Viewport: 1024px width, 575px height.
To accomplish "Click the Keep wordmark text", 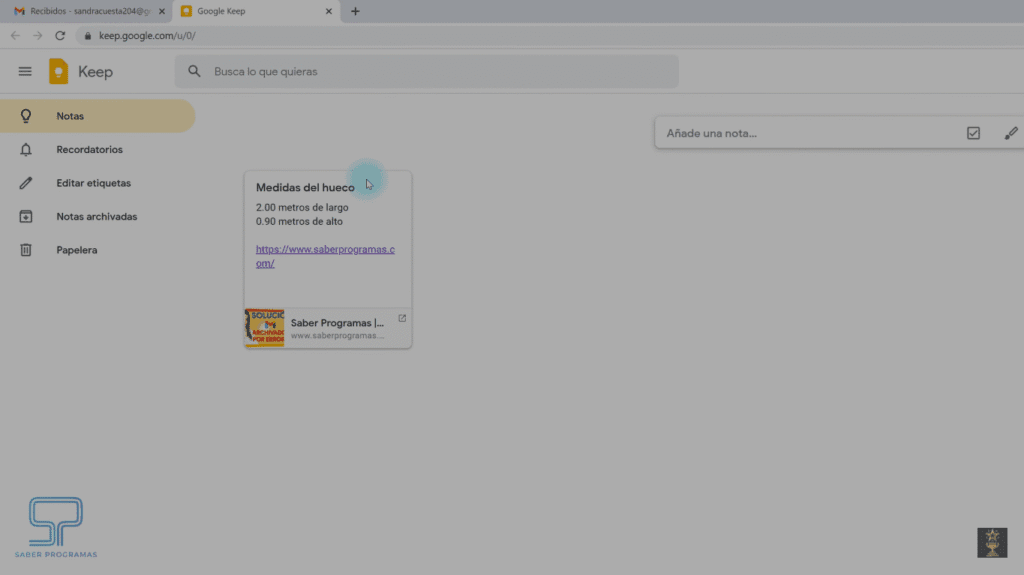I will pos(95,72).
